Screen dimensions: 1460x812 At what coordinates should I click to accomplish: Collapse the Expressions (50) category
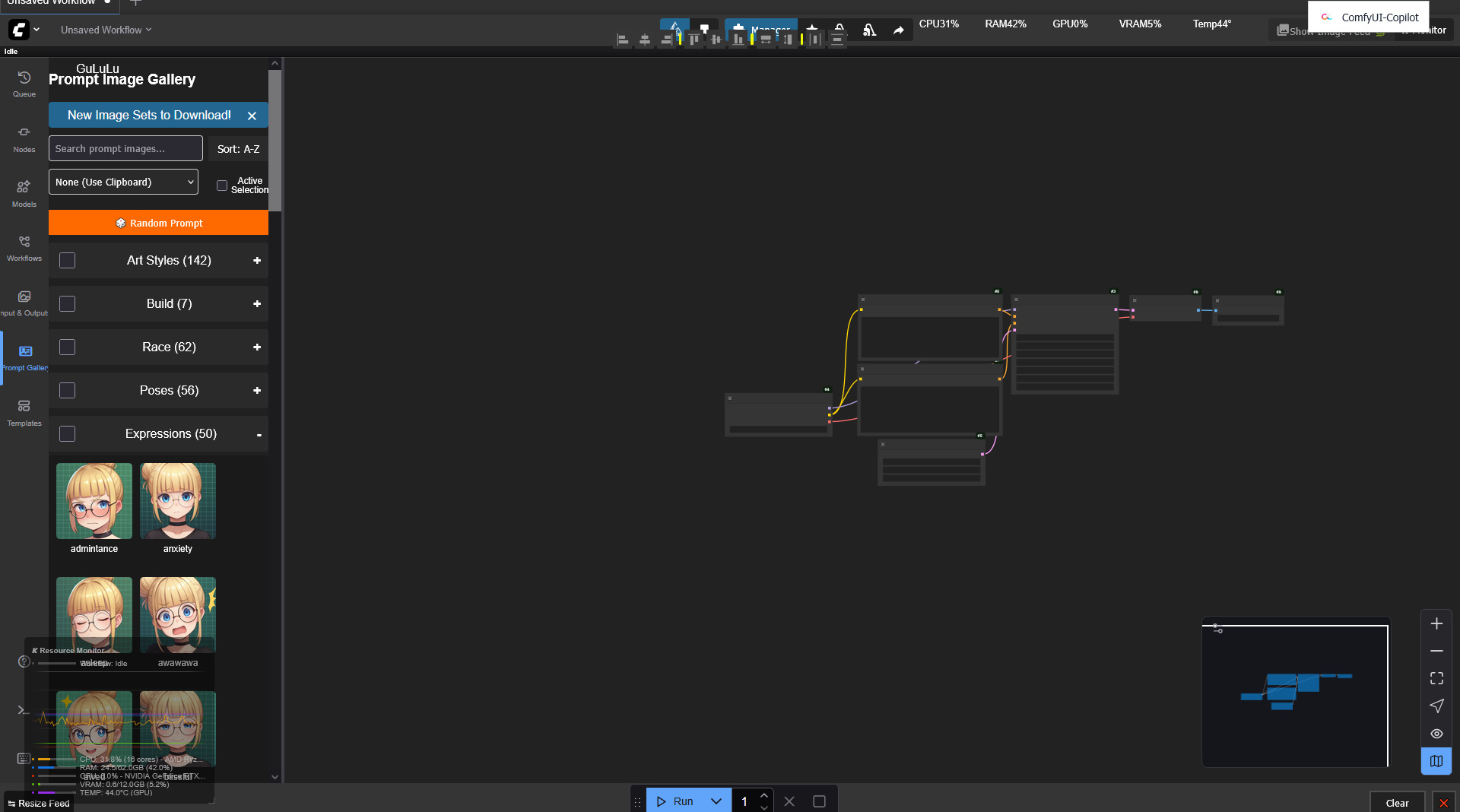click(259, 435)
